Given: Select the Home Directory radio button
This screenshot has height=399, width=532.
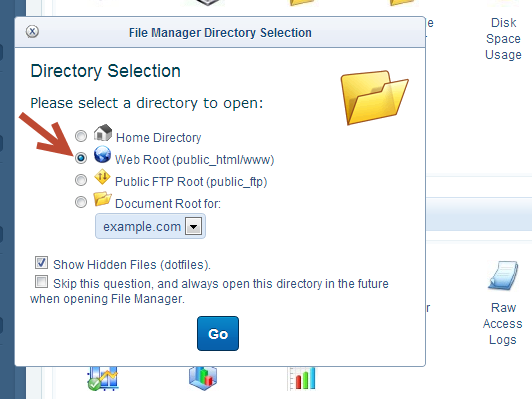Looking at the screenshot, I should point(81,136).
